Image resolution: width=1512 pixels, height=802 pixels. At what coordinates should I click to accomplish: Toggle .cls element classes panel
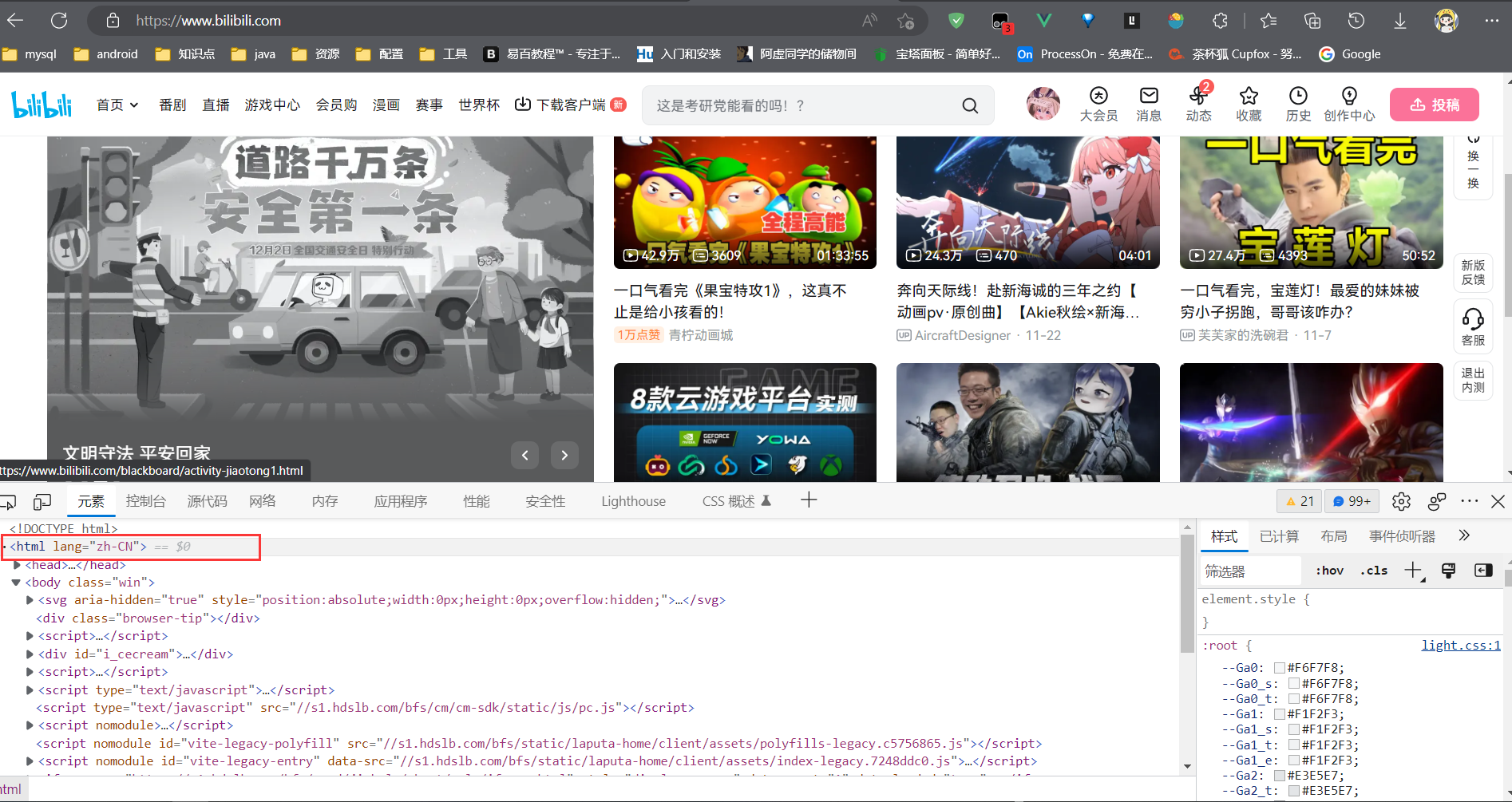pos(1374,571)
